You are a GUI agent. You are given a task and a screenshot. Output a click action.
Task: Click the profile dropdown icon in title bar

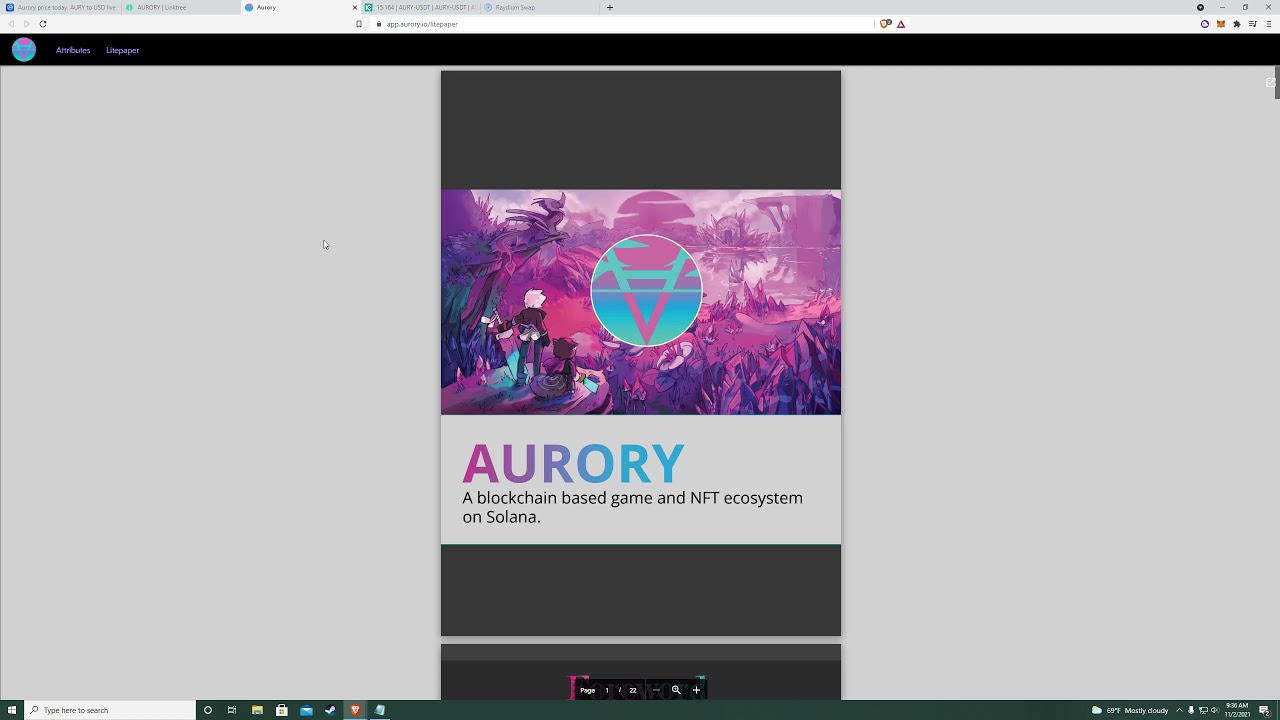coord(1200,7)
